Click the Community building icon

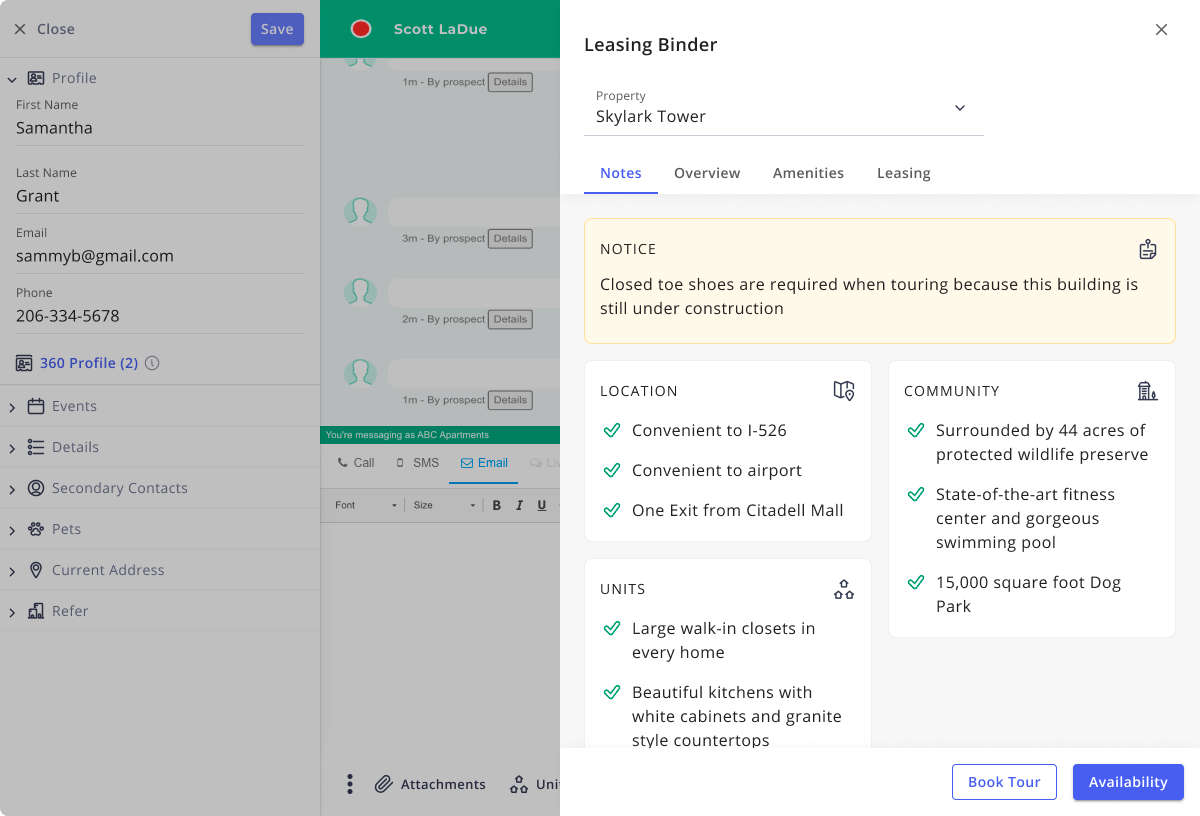click(x=1147, y=391)
